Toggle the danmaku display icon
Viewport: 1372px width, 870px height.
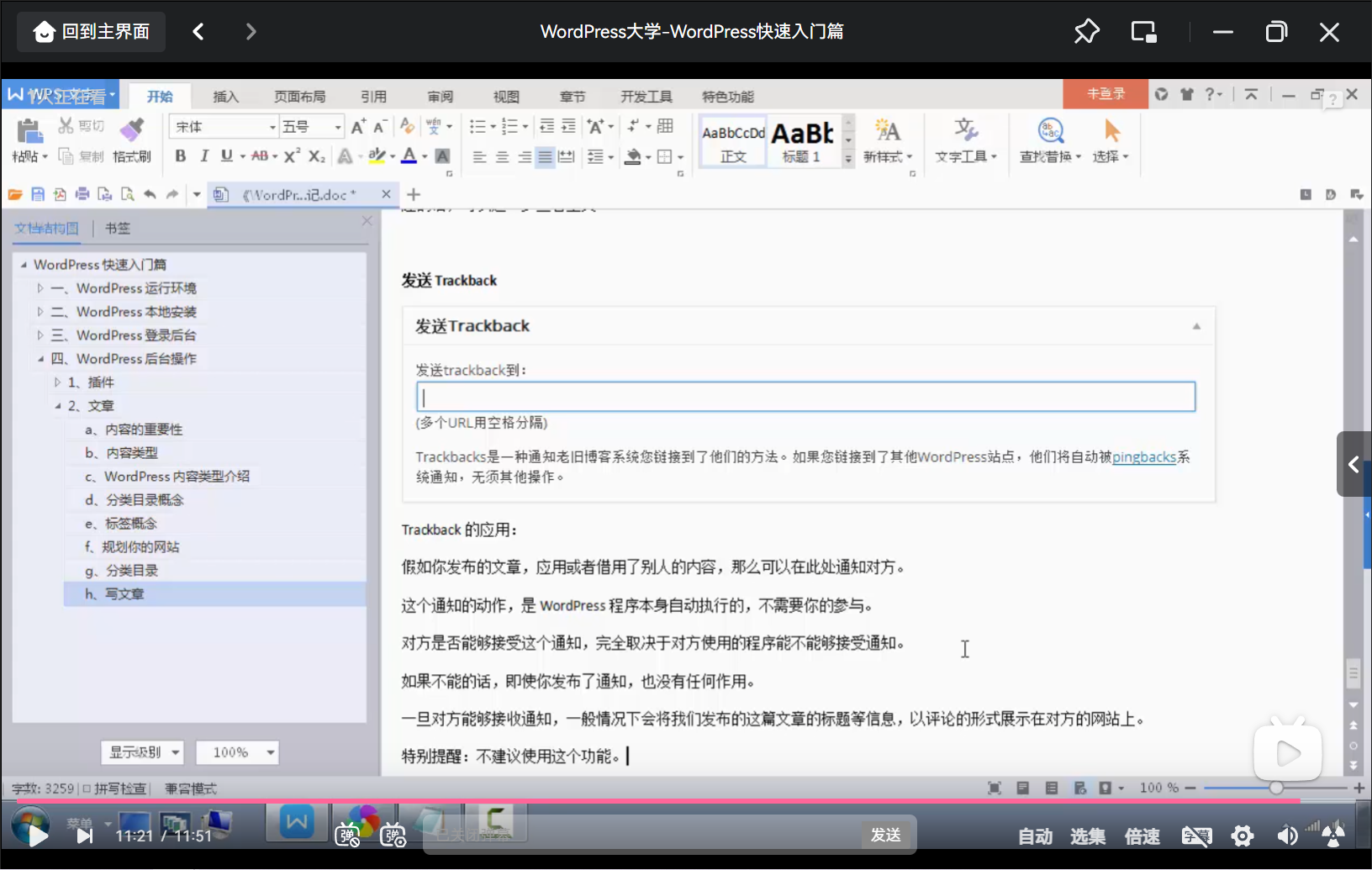tap(347, 835)
